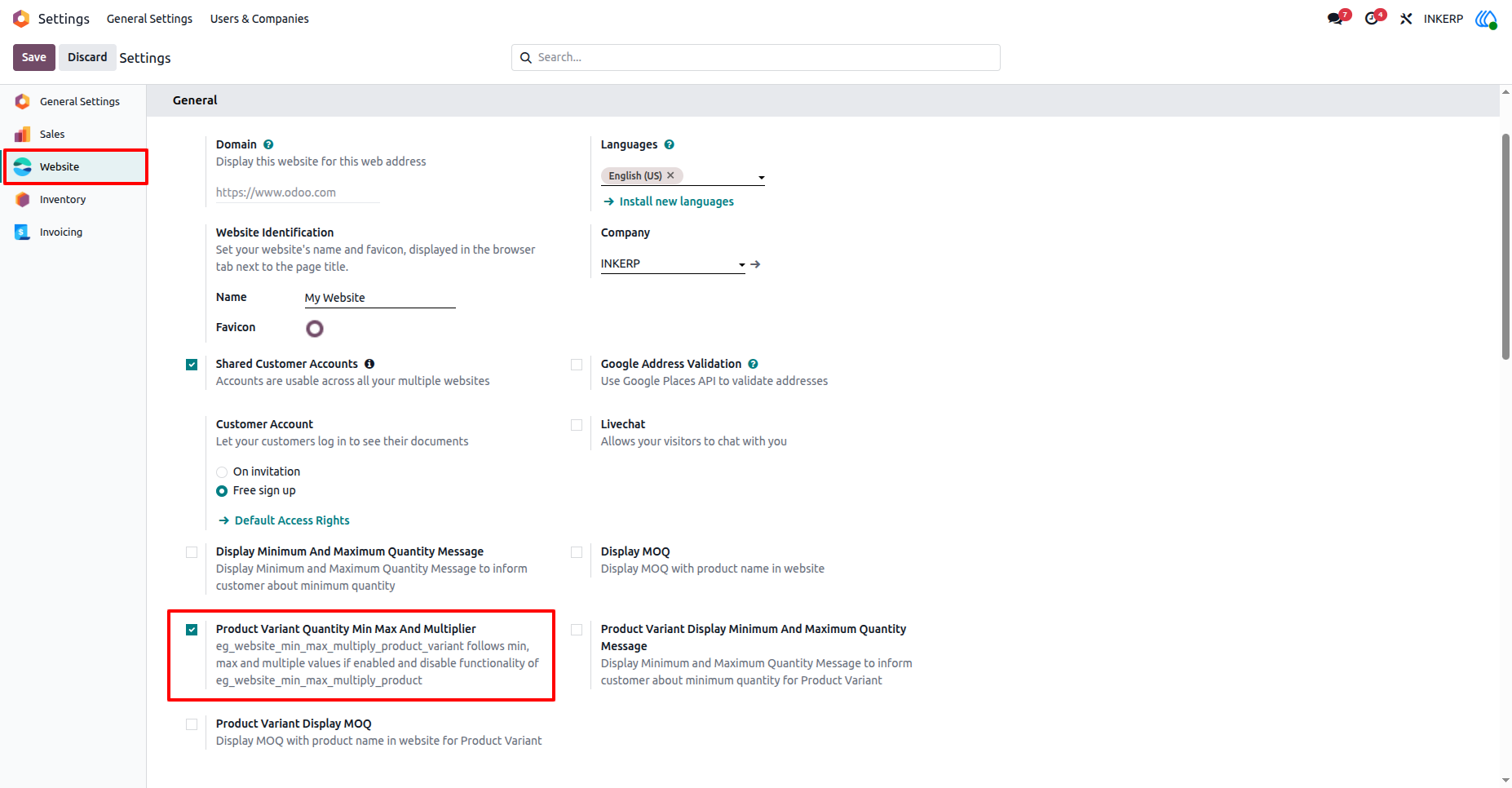Click the search magnifier icon
The height and width of the screenshot is (788, 1512).
(526, 58)
